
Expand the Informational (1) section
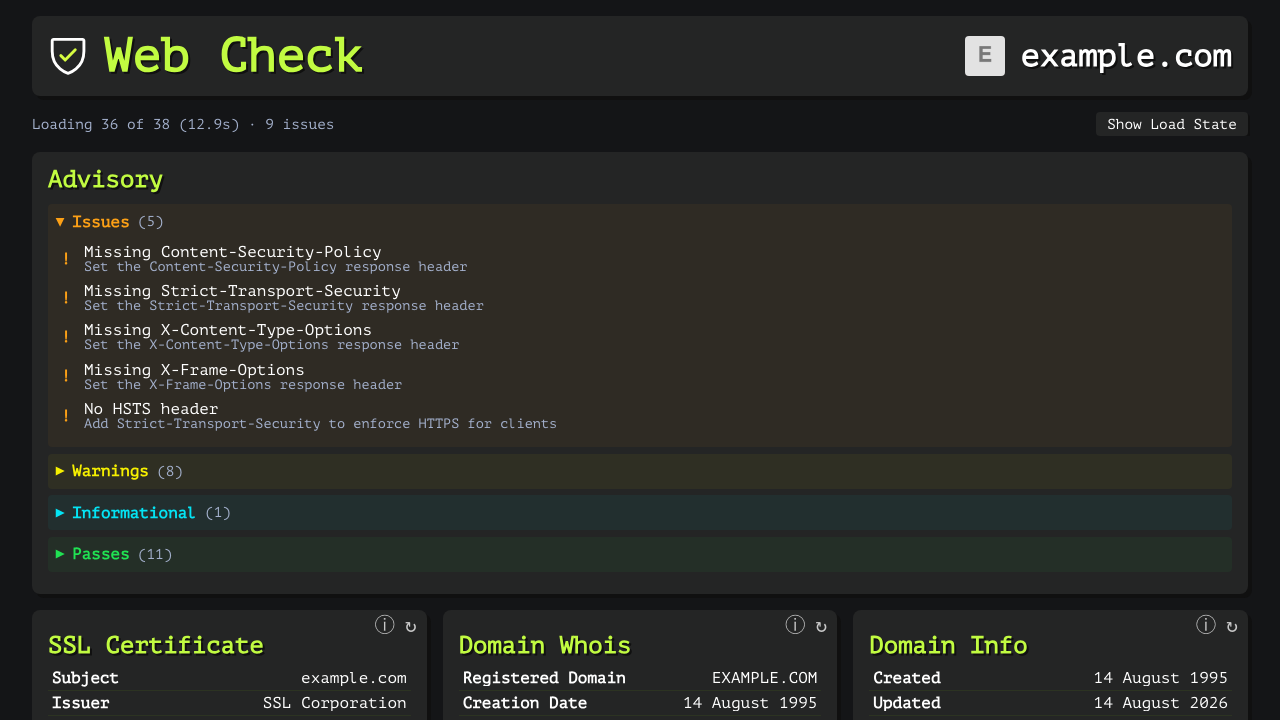[640, 513]
